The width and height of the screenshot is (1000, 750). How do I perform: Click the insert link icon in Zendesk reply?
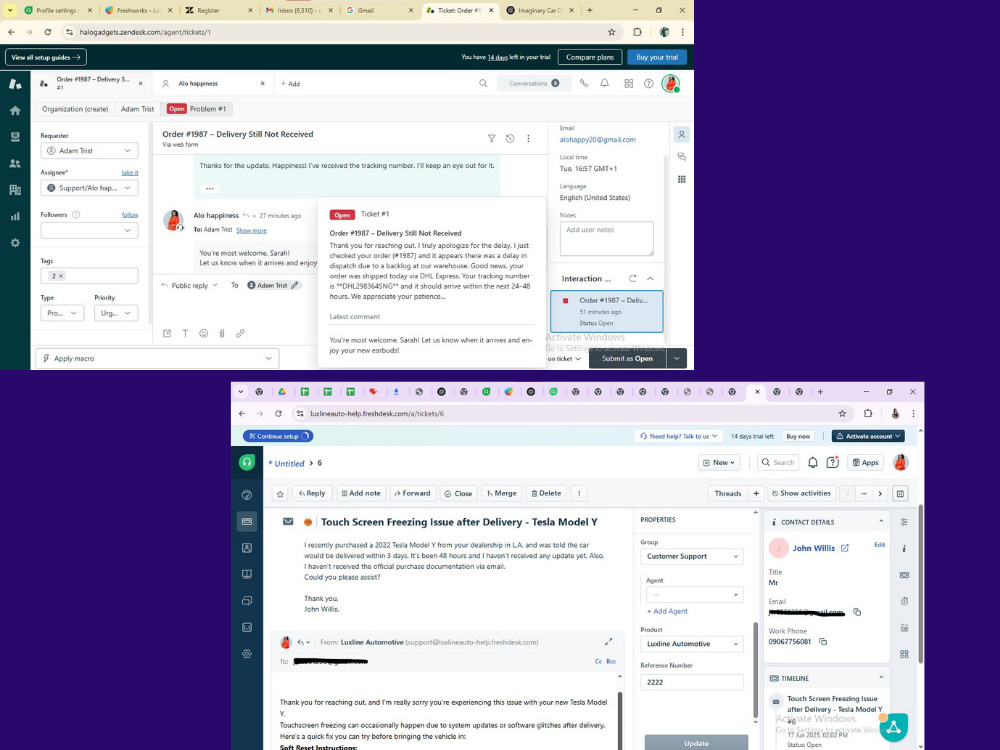pos(240,334)
